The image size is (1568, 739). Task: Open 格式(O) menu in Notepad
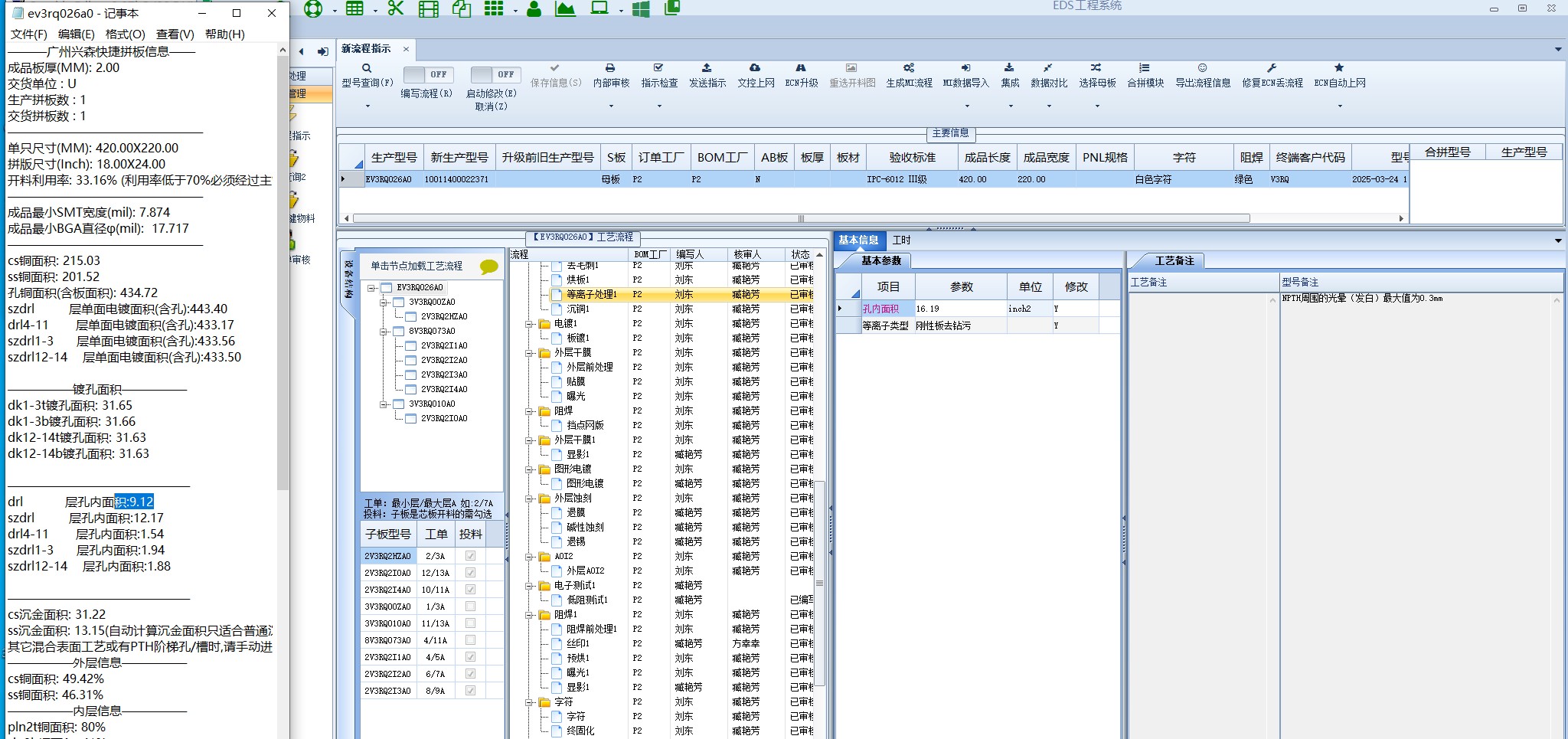click(125, 34)
